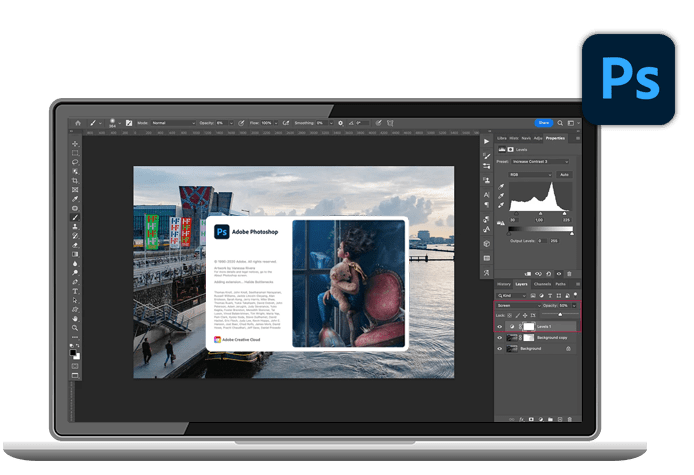Open the brush settings panel icon
The height and width of the screenshot is (475, 694).
tap(129, 123)
